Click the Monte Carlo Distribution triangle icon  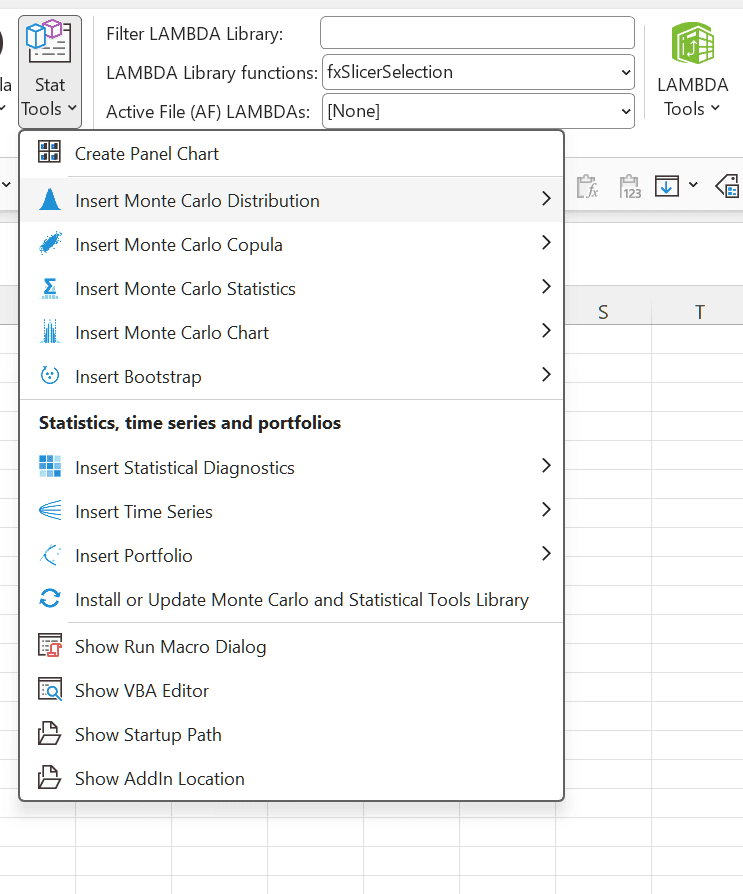[x=50, y=200]
